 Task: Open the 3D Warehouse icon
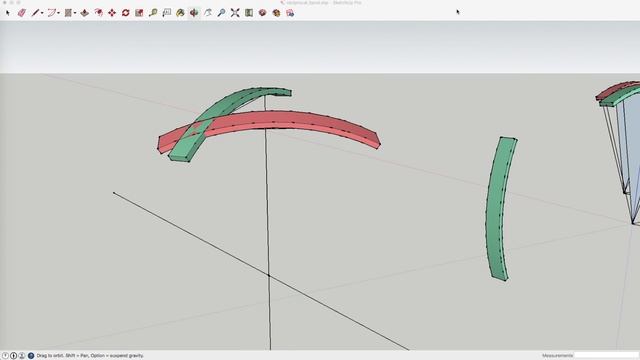pos(249,13)
